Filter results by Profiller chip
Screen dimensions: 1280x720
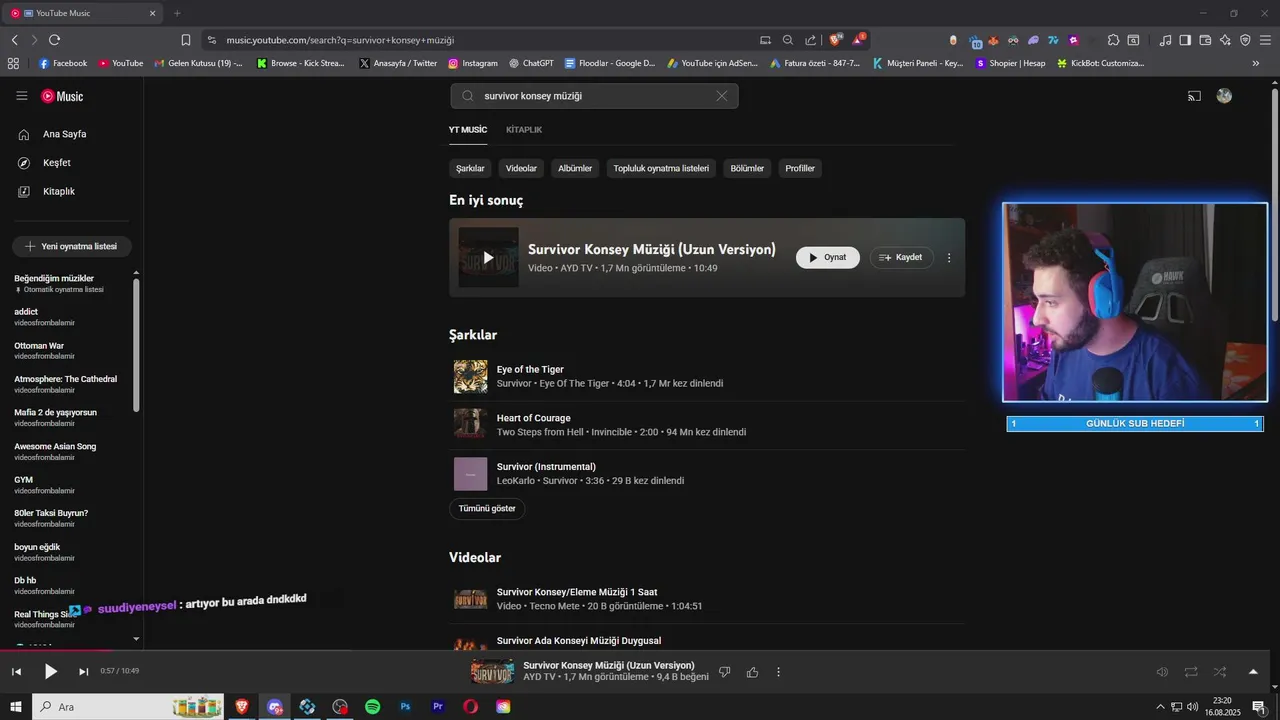[x=800, y=168]
